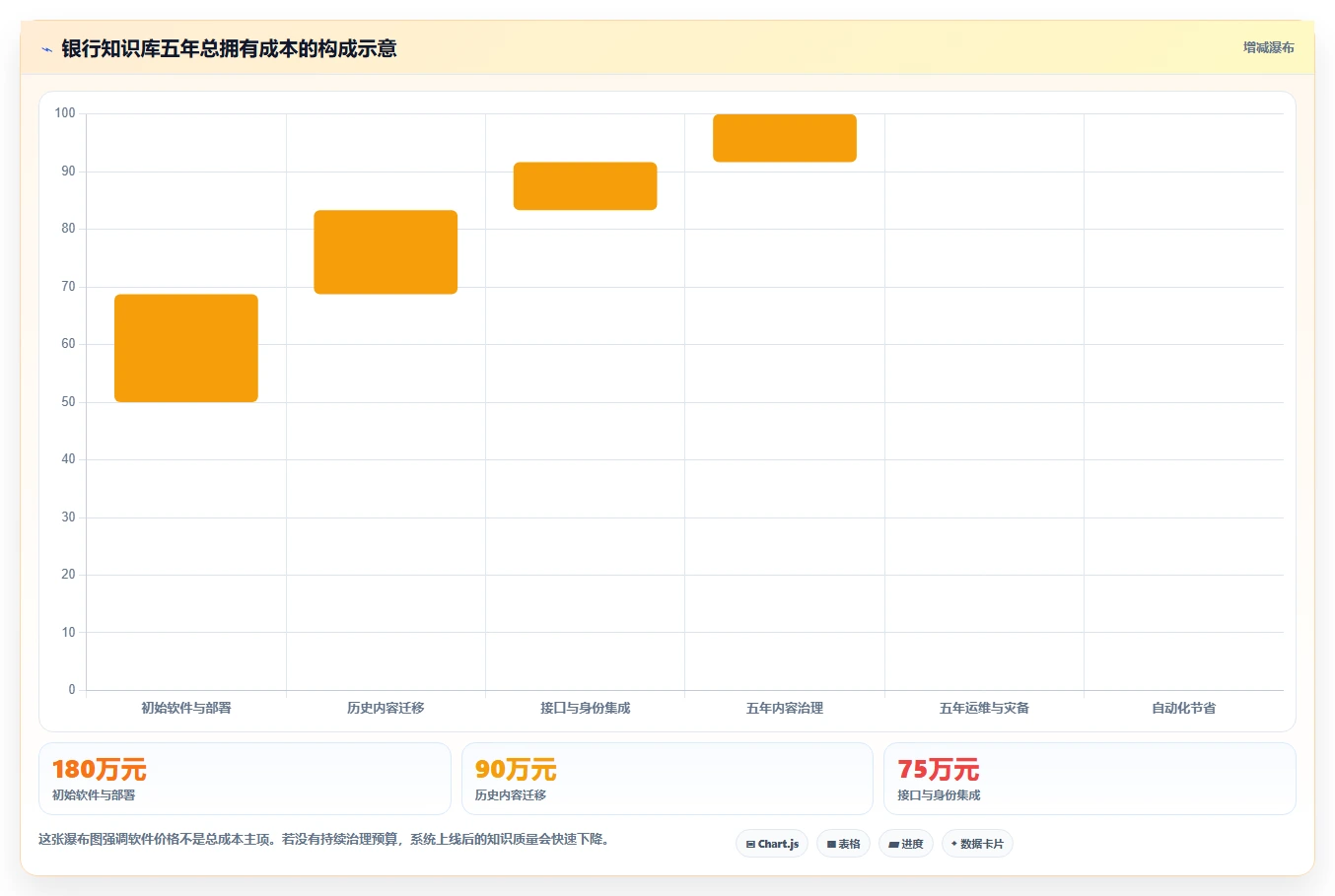Click the 历史内容迁移 waterfall bar

386,252
